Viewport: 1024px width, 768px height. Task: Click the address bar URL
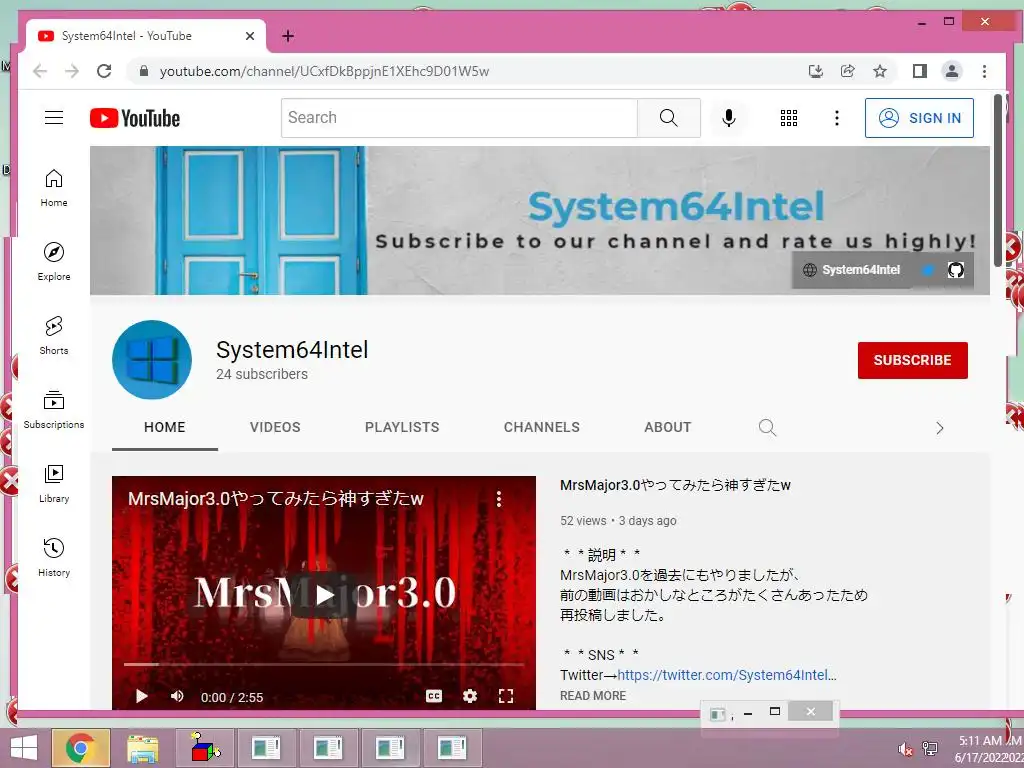[324, 71]
